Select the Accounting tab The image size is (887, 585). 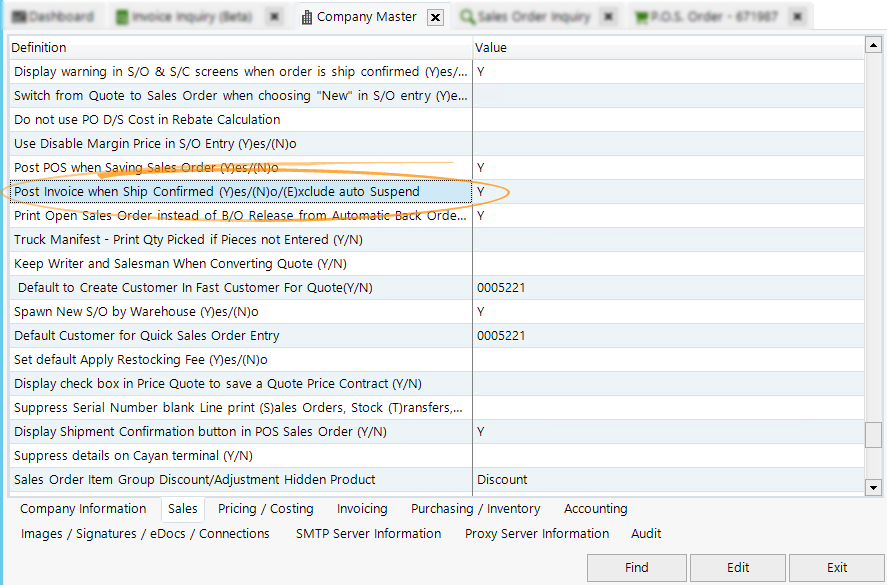coord(595,509)
